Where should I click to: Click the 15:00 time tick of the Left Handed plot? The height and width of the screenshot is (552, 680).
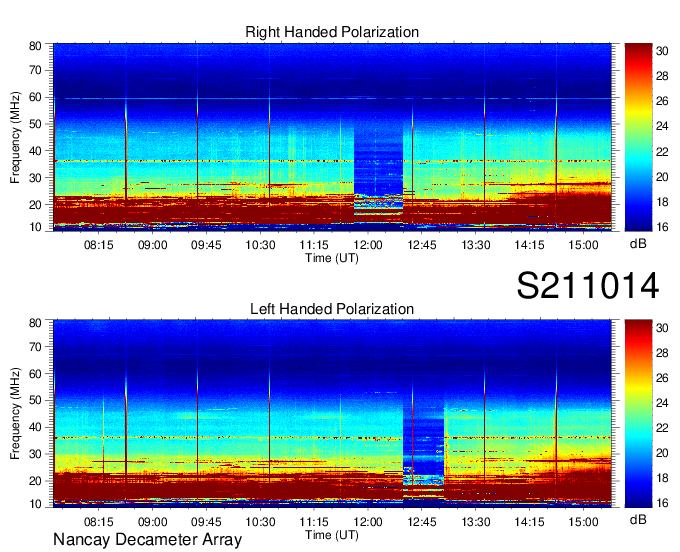[583, 522]
